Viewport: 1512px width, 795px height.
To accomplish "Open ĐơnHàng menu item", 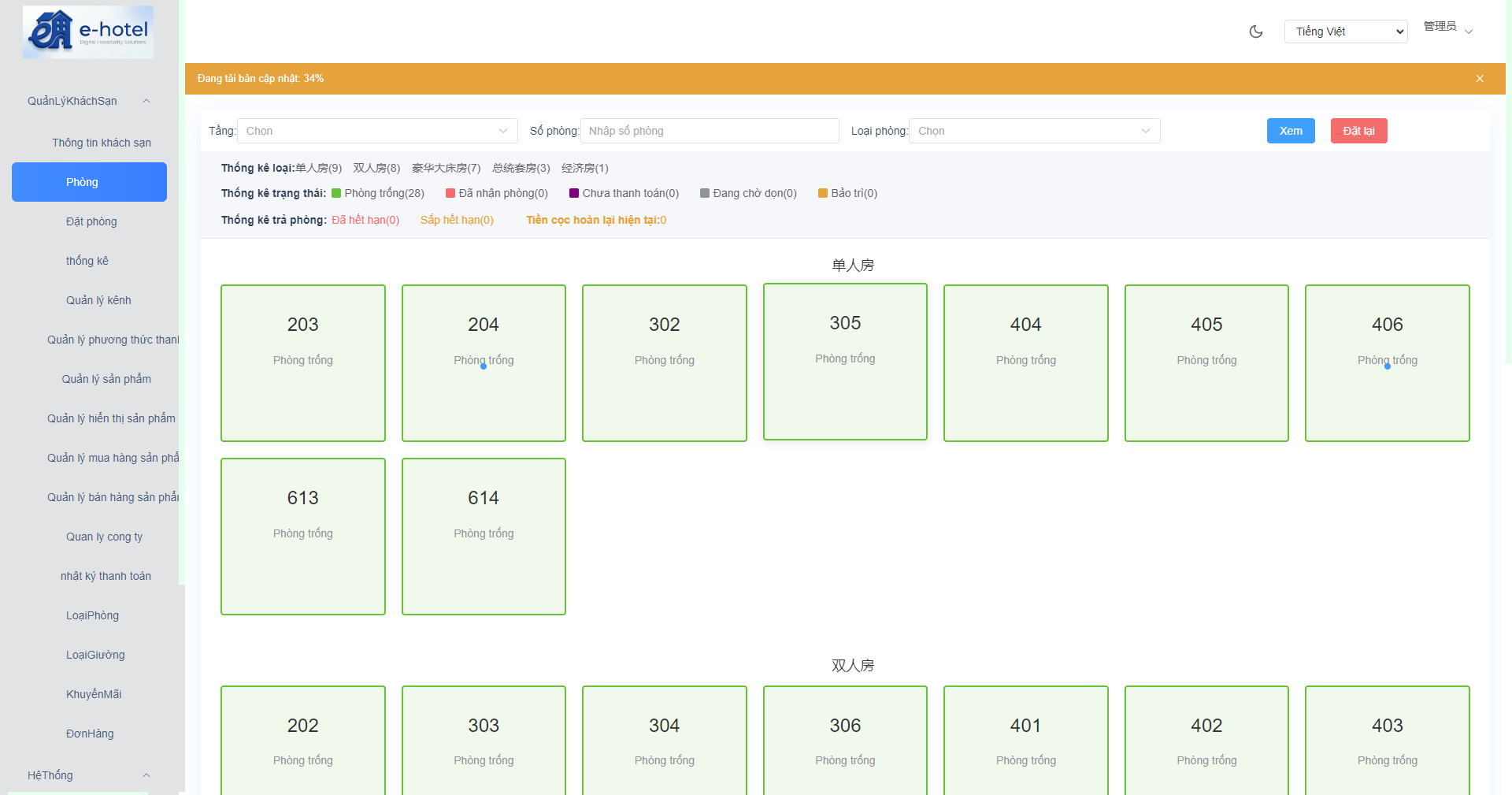I will 90,734.
